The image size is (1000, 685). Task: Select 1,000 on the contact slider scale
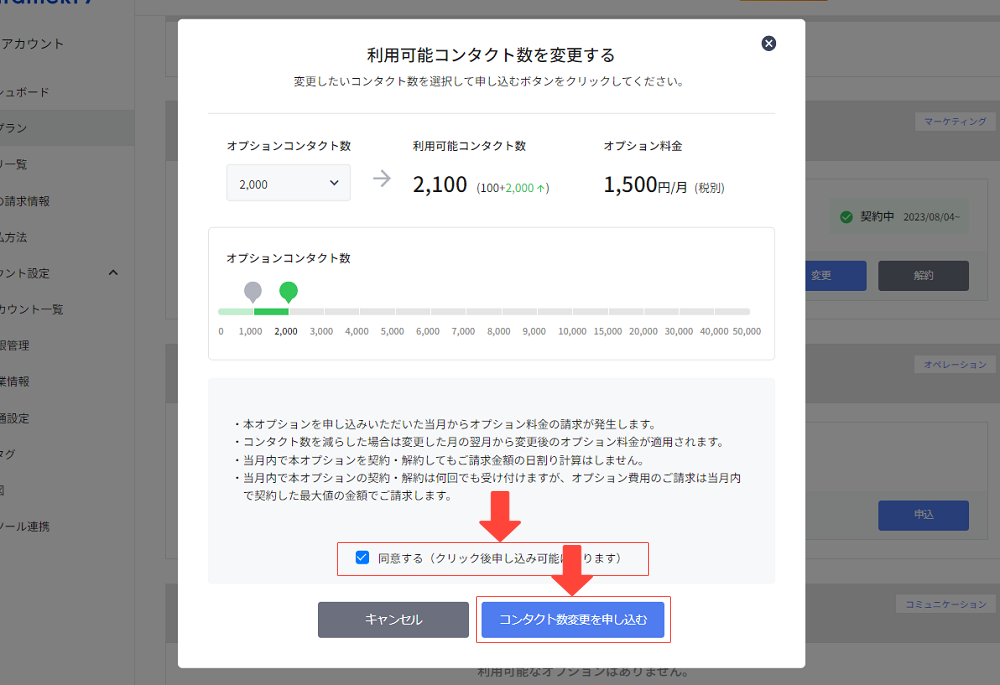click(x=251, y=332)
